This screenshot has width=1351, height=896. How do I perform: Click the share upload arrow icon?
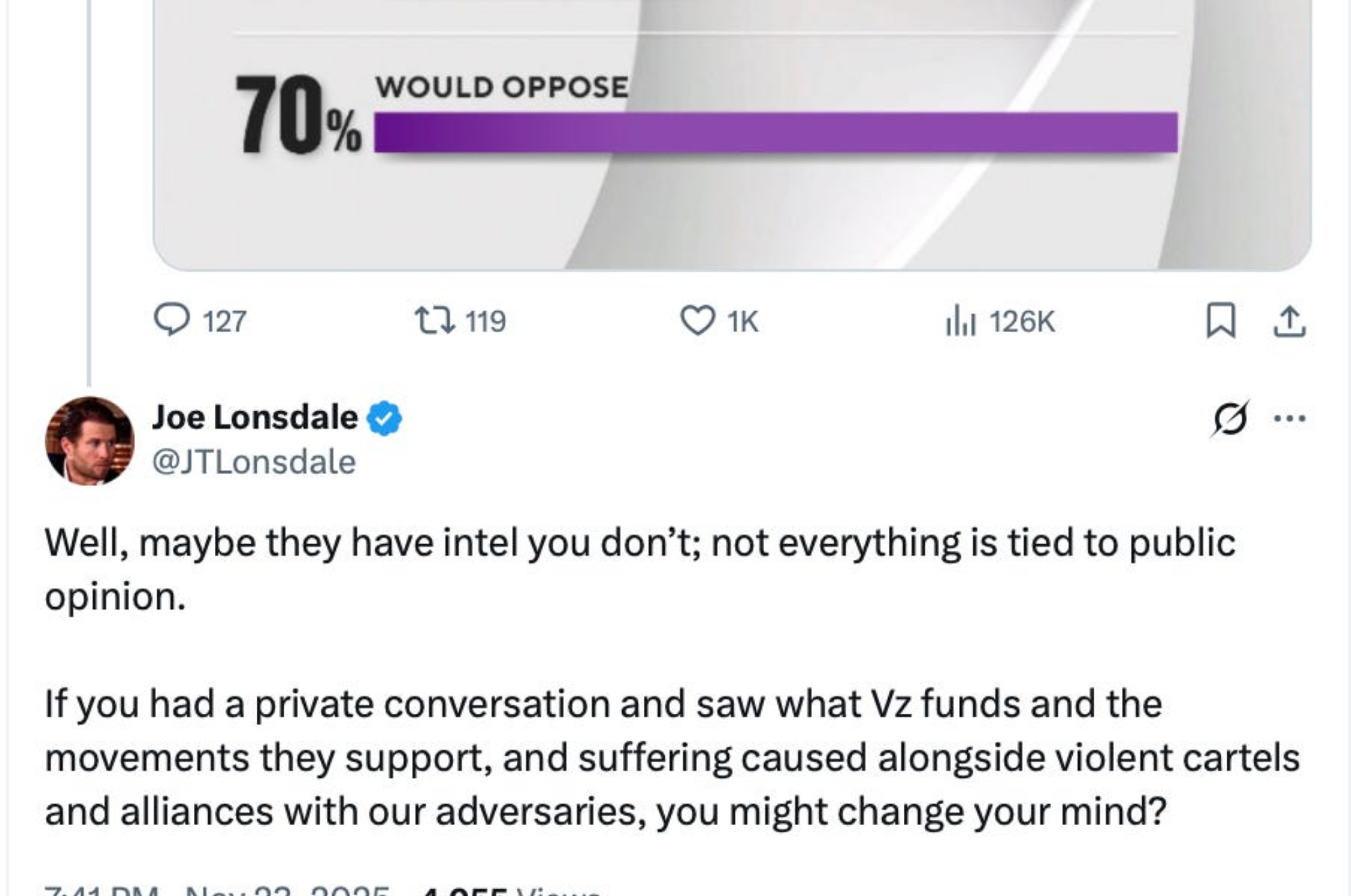(1289, 321)
